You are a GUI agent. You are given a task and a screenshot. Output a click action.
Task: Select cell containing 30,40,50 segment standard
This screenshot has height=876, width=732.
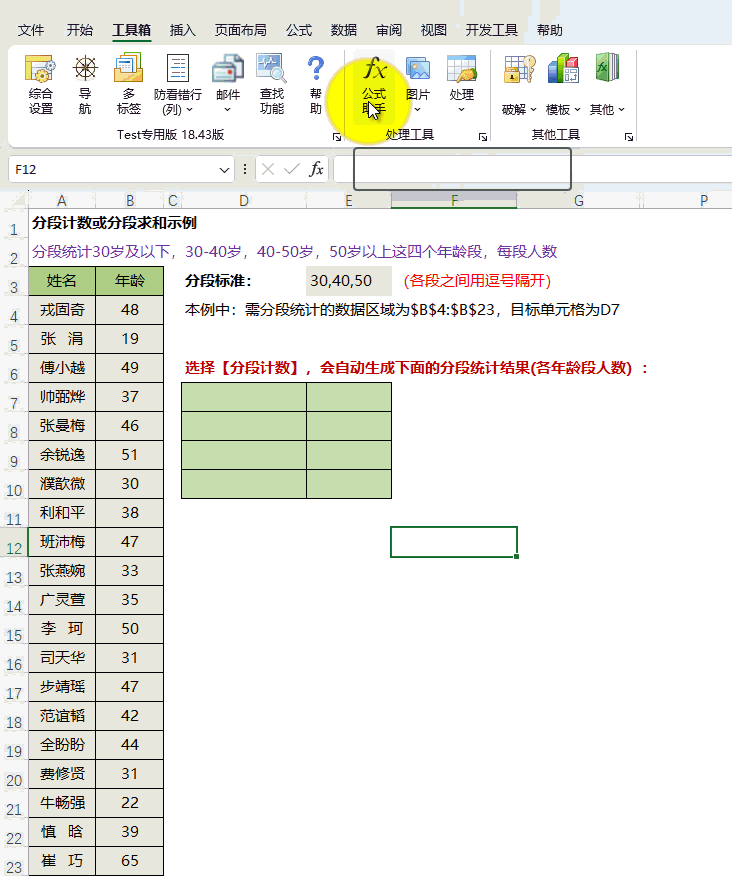[x=348, y=281]
